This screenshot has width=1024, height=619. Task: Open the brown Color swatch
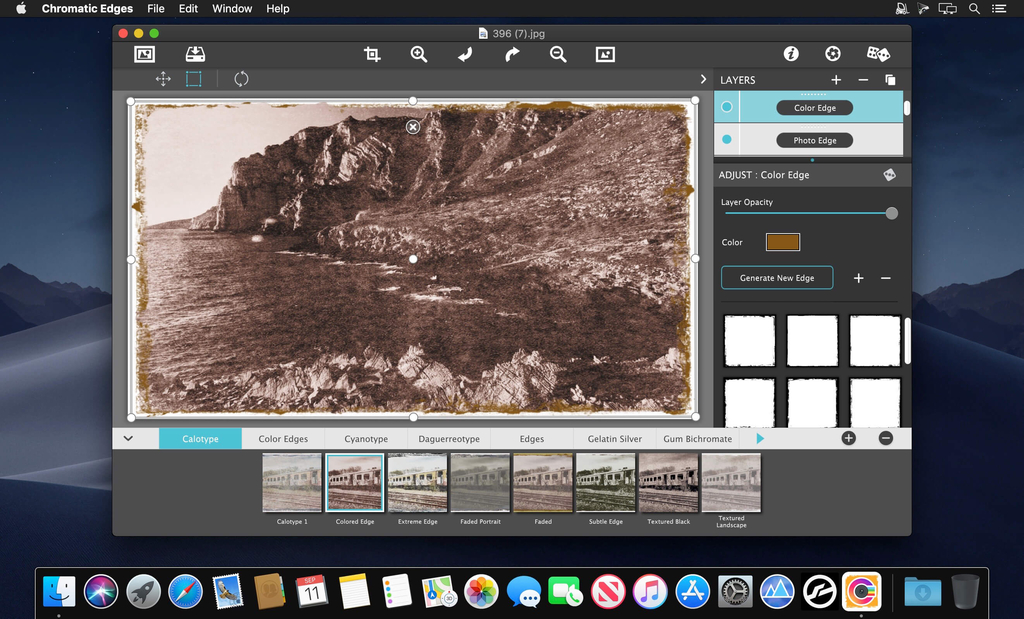782,242
